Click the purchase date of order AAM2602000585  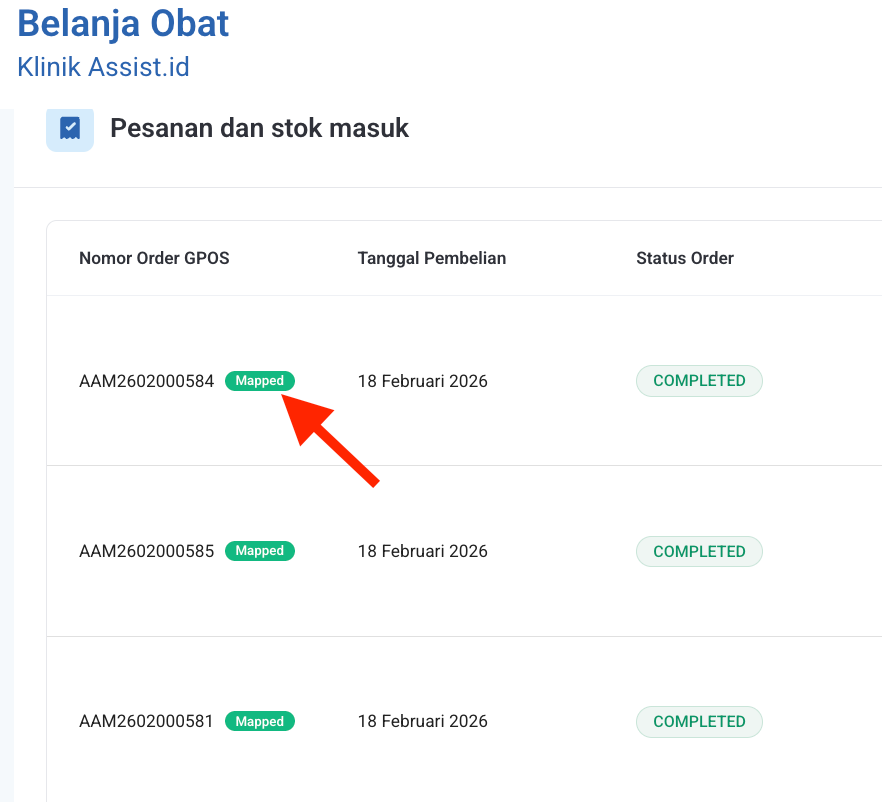click(x=423, y=551)
